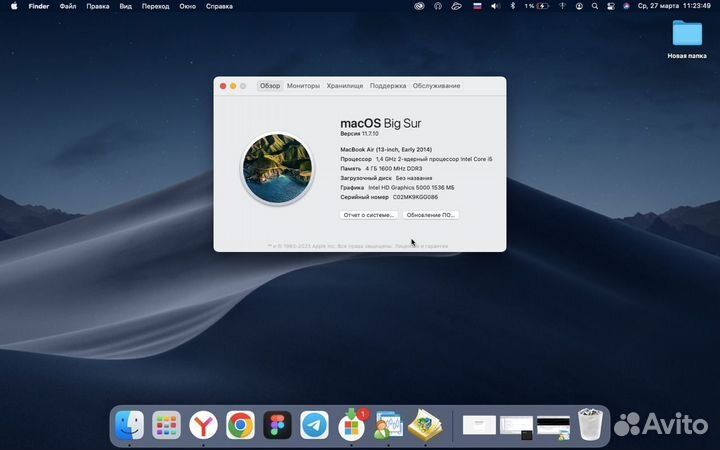Open the MetaEditor book icon in Dock

click(x=425, y=425)
